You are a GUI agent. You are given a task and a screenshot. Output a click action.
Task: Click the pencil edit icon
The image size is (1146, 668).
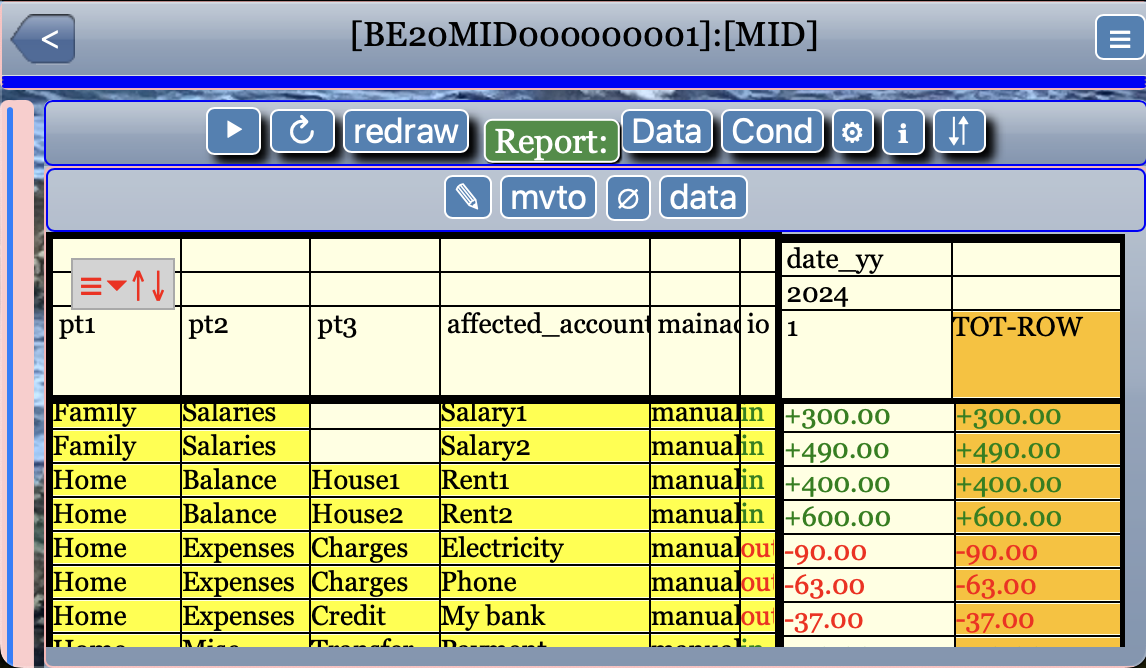pos(468,197)
